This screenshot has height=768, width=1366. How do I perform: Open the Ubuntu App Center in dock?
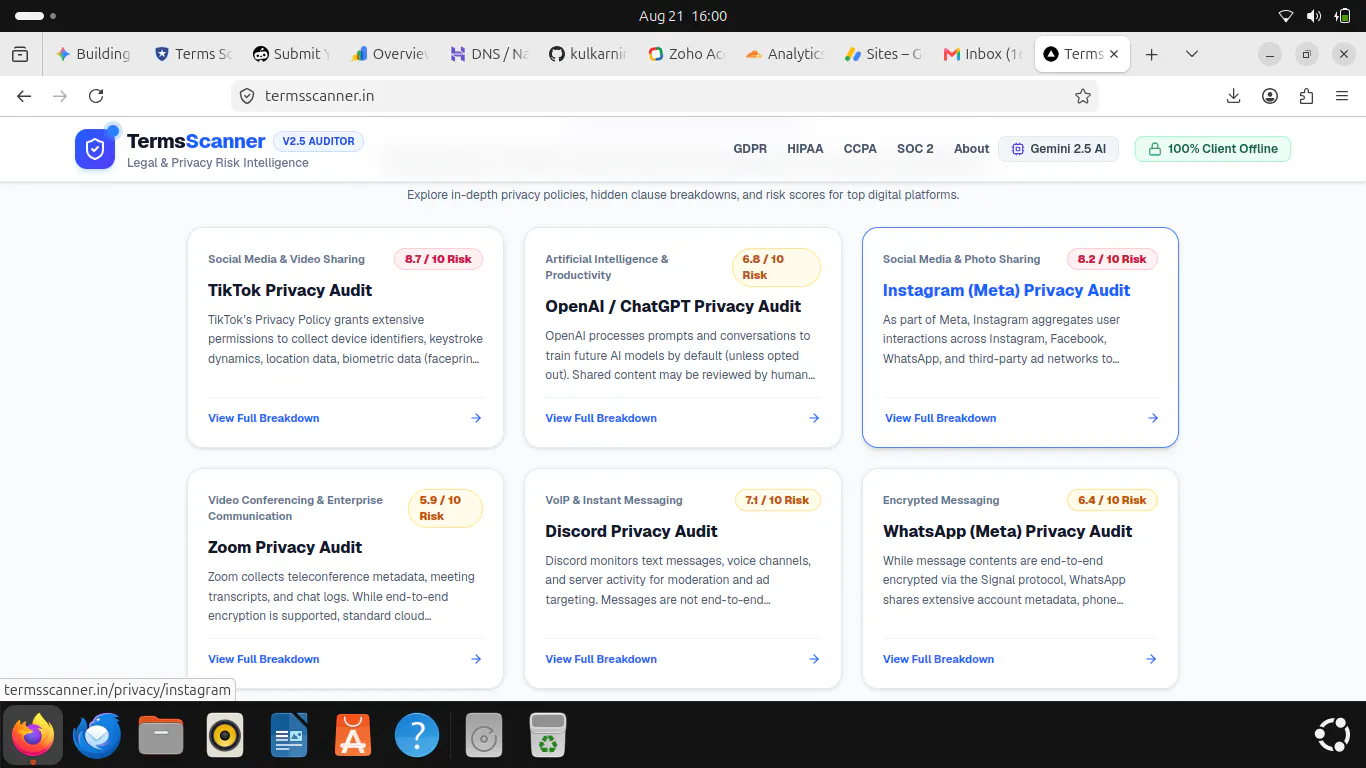tap(353, 737)
